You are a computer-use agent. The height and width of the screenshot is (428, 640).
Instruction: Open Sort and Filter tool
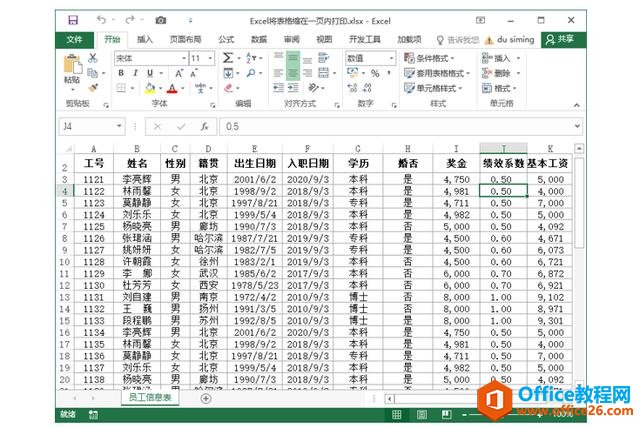tap(251, 58)
